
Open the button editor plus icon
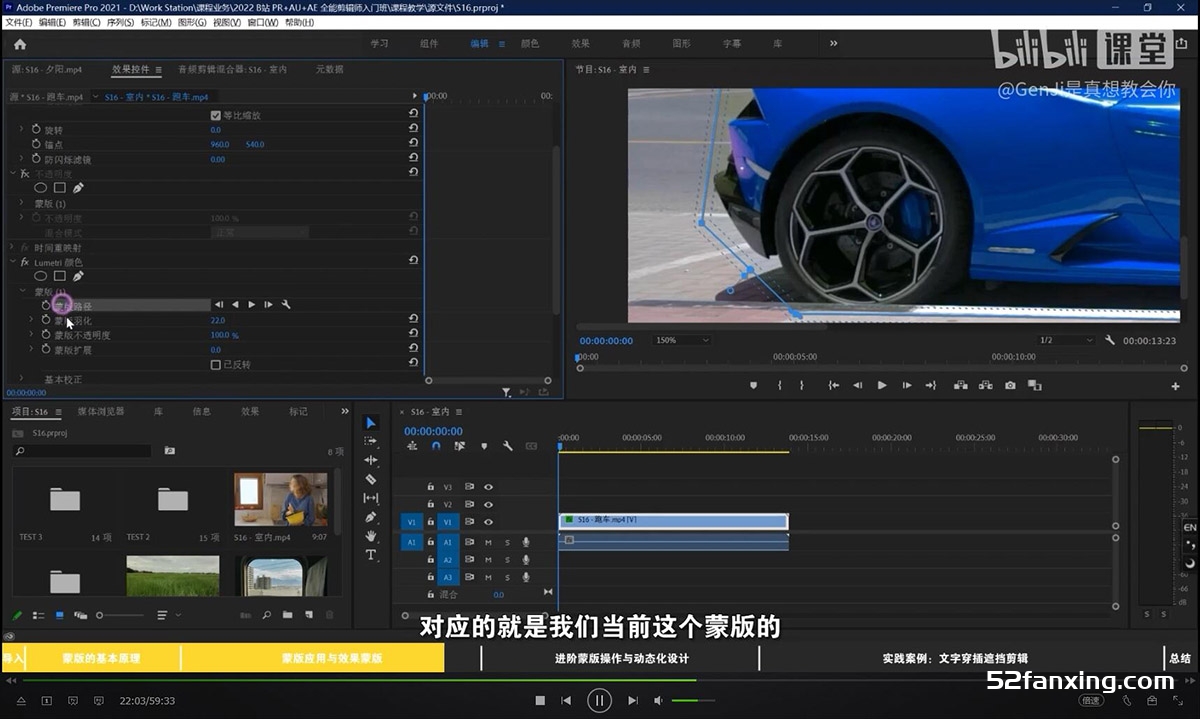click(1176, 386)
